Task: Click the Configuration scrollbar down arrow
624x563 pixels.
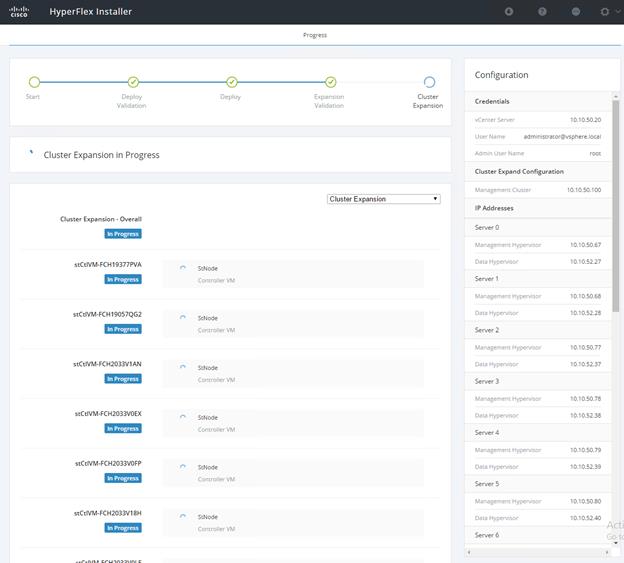Action: (616, 543)
